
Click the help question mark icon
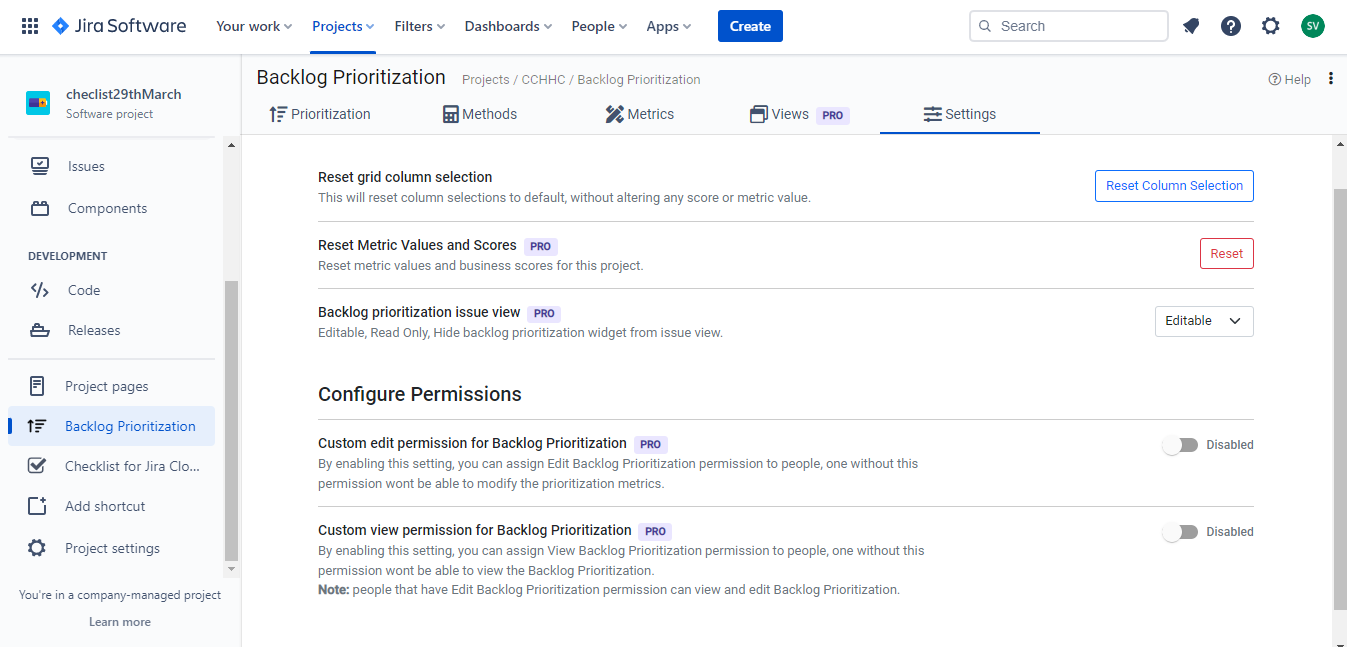[x=1231, y=26]
